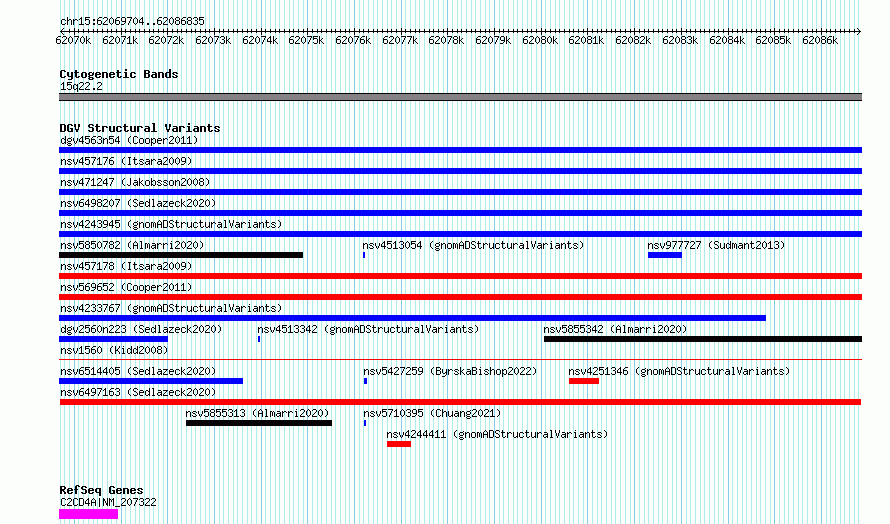Click the RefSeq Genes track title

click(x=101, y=491)
